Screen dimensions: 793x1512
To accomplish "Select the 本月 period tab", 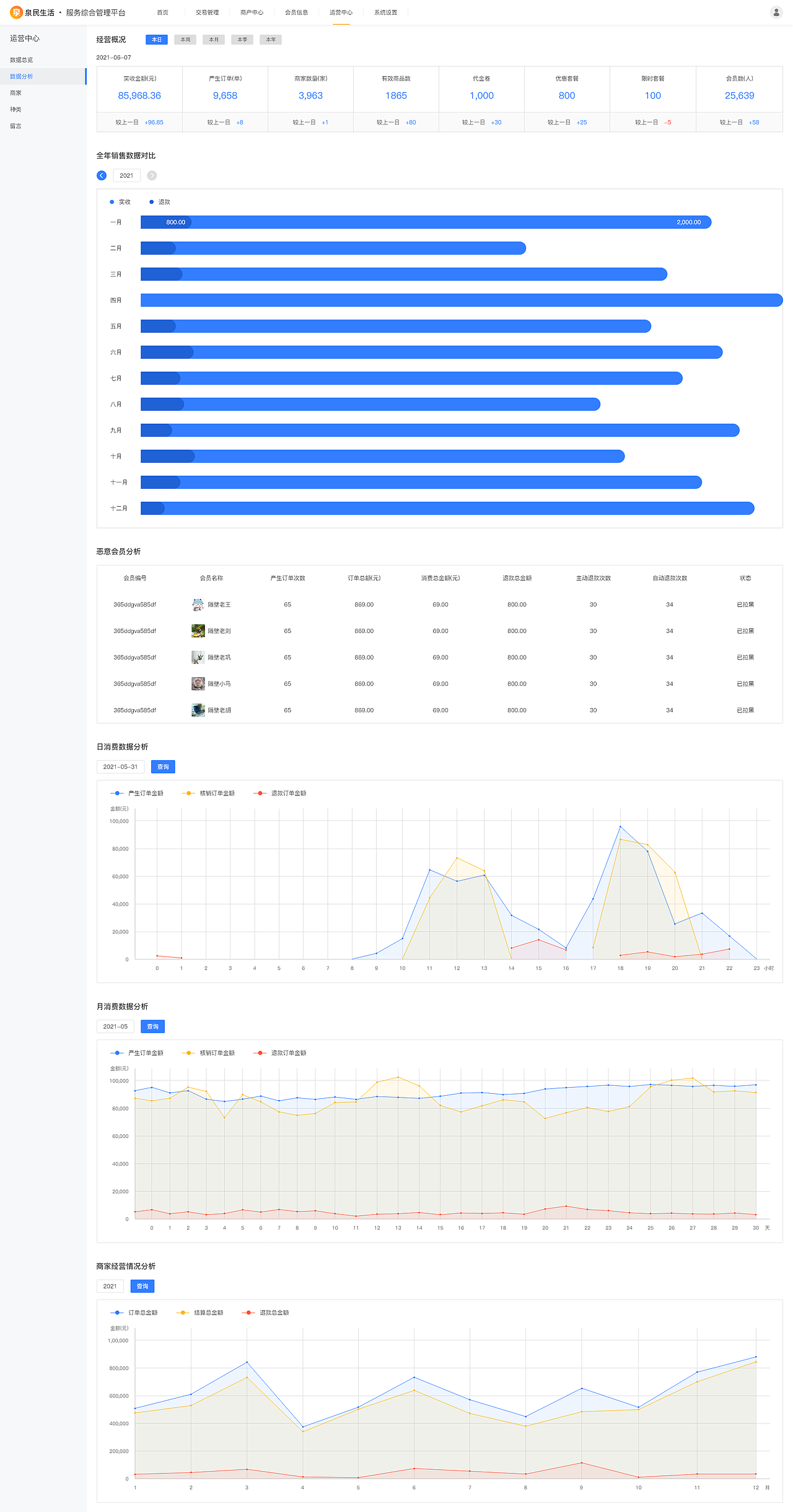I will click(x=214, y=40).
